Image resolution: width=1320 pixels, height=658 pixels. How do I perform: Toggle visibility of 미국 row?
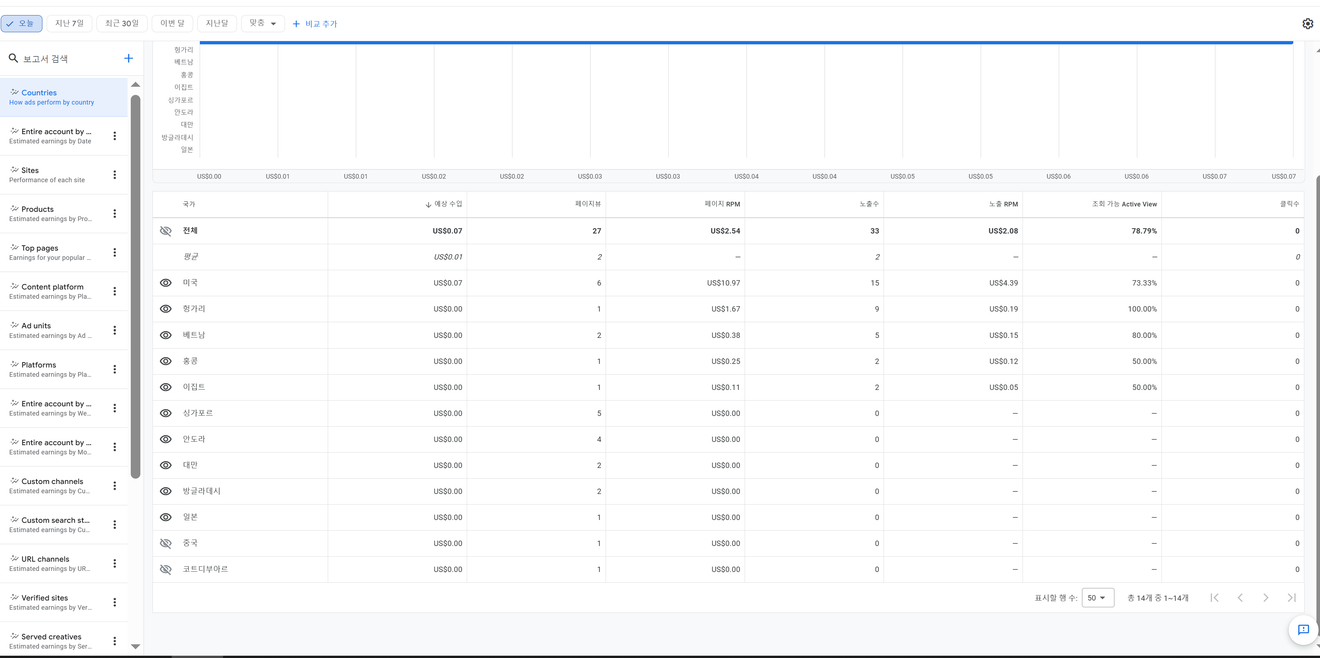click(166, 283)
